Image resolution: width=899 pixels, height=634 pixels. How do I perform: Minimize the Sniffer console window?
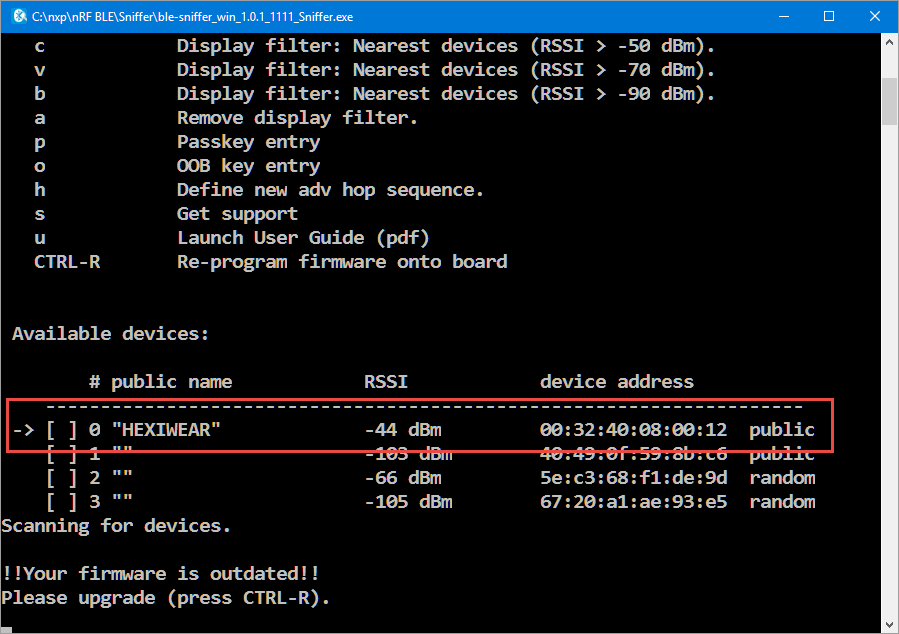click(783, 17)
